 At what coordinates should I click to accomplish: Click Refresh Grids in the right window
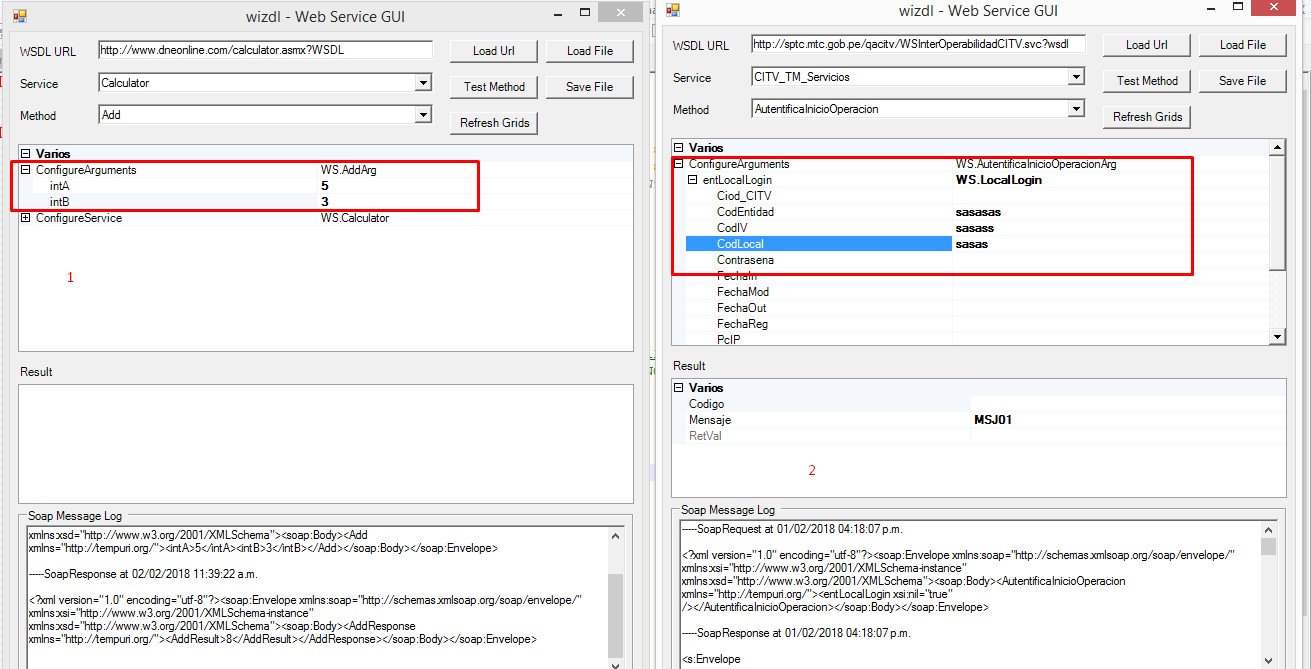coord(1147,117)
